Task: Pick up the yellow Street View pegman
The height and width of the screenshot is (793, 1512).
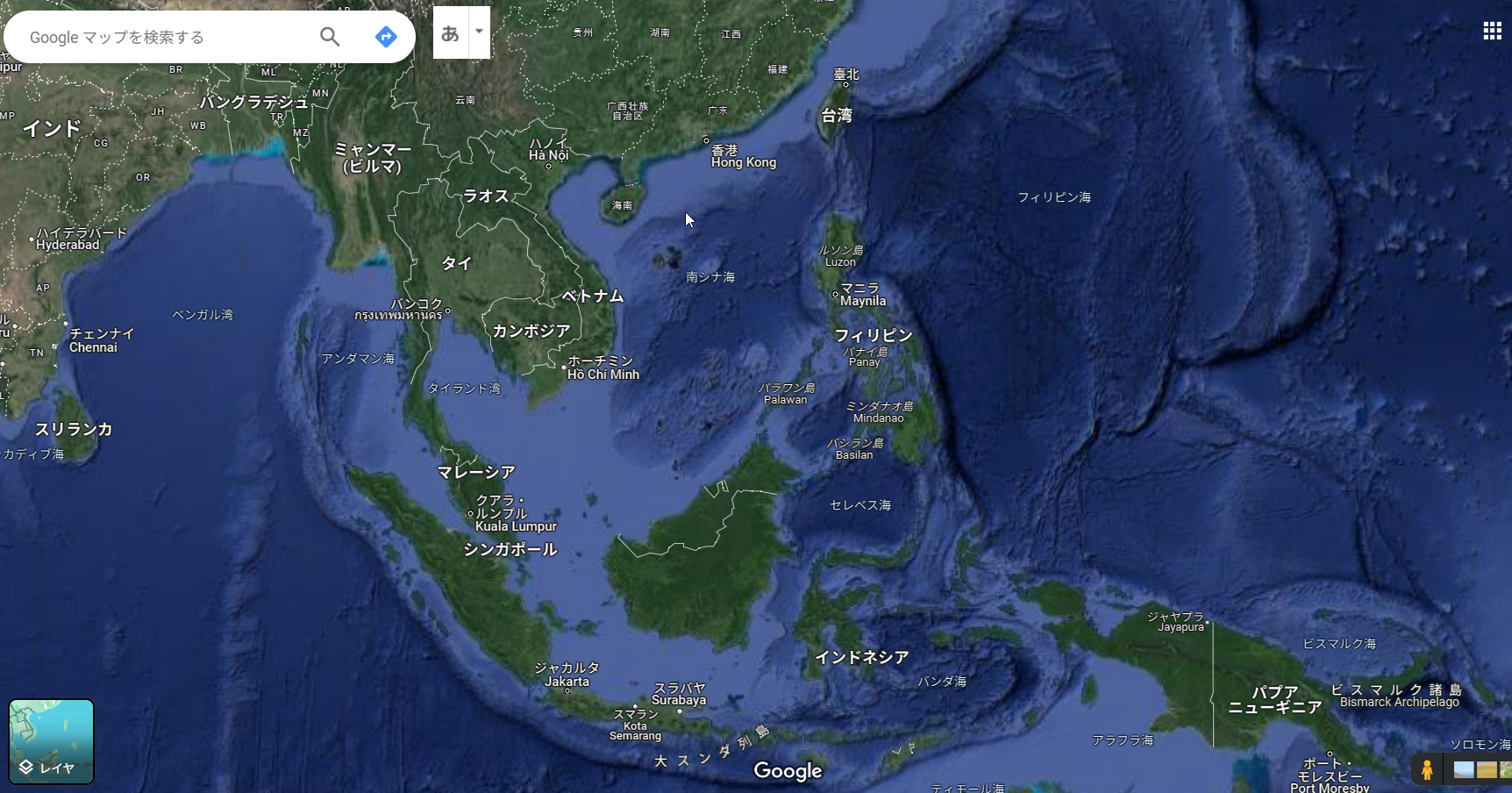Action: 1427,769
